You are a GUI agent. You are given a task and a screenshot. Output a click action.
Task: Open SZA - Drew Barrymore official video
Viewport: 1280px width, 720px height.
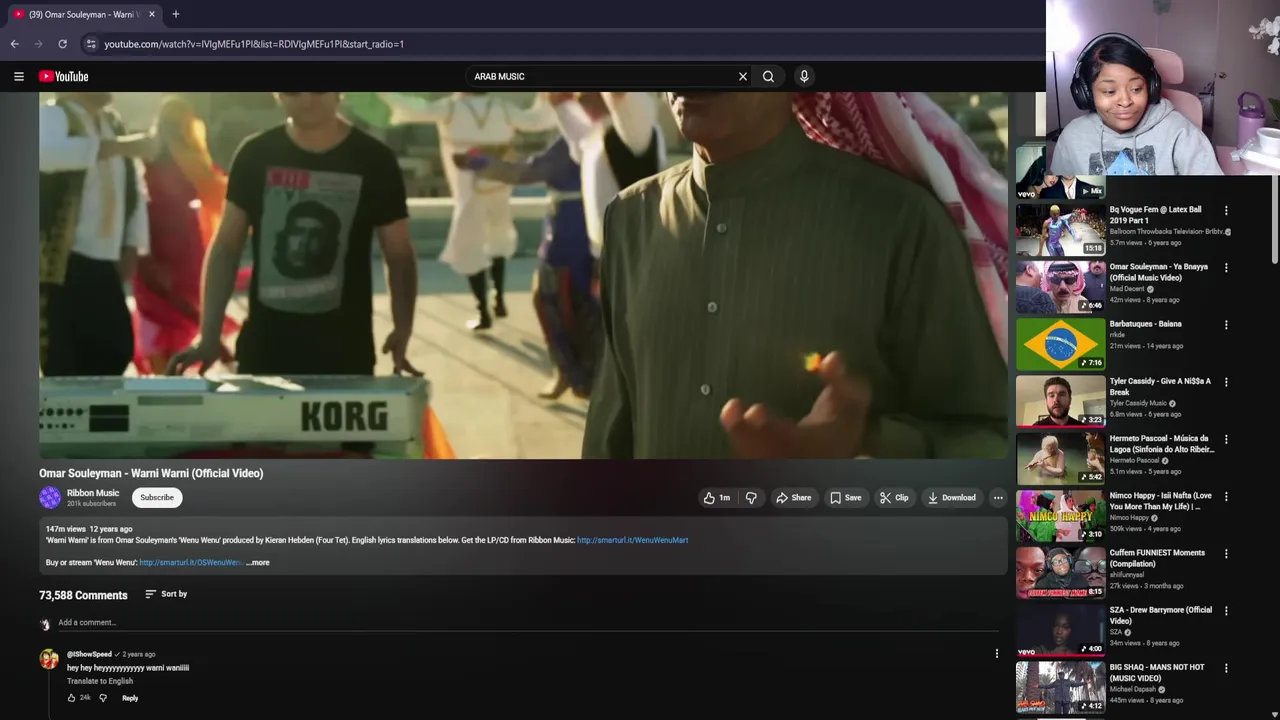pos(1160,615)
